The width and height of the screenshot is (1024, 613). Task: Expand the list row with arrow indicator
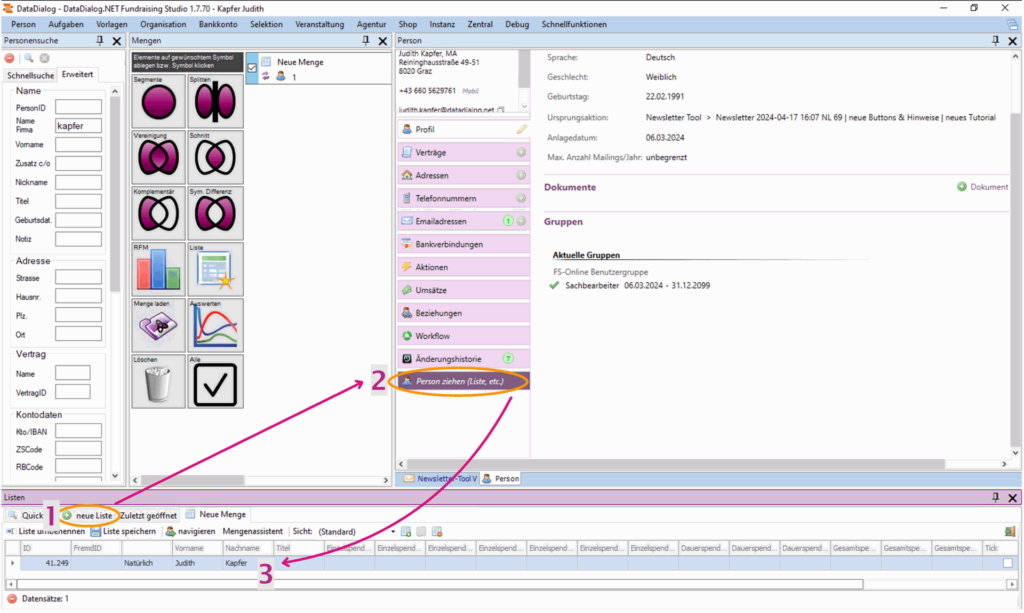(12, 563)
